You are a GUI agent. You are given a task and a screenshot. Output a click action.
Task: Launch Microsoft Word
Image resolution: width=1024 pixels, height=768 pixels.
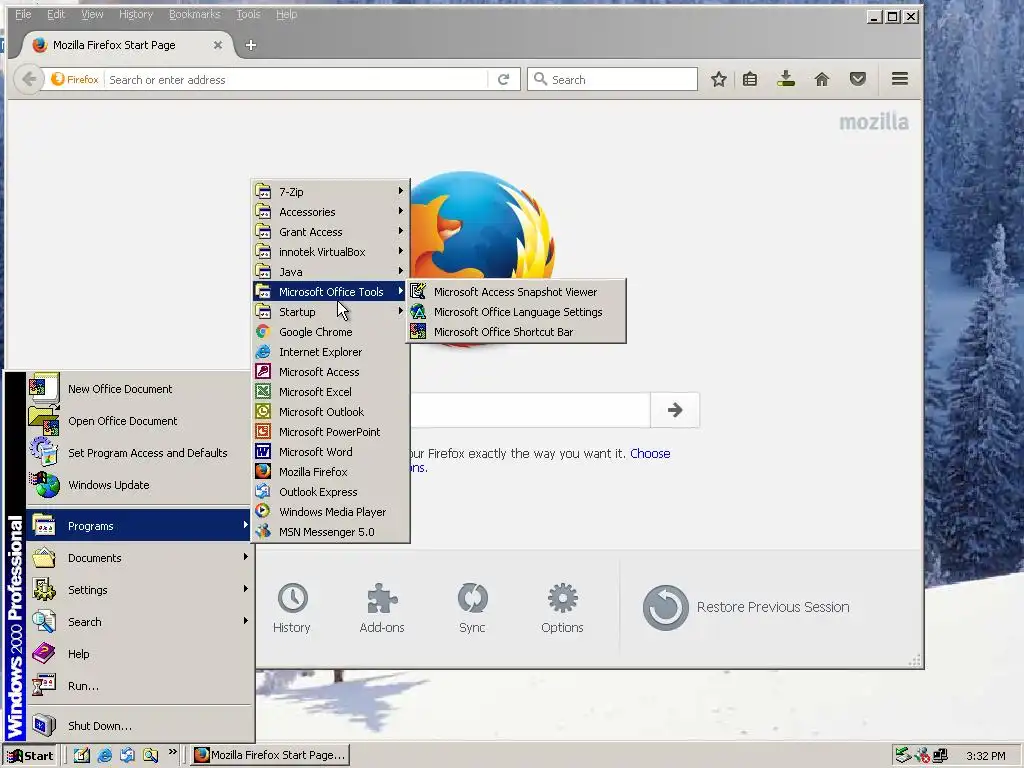pyautogui.click(x=330, y=452)
